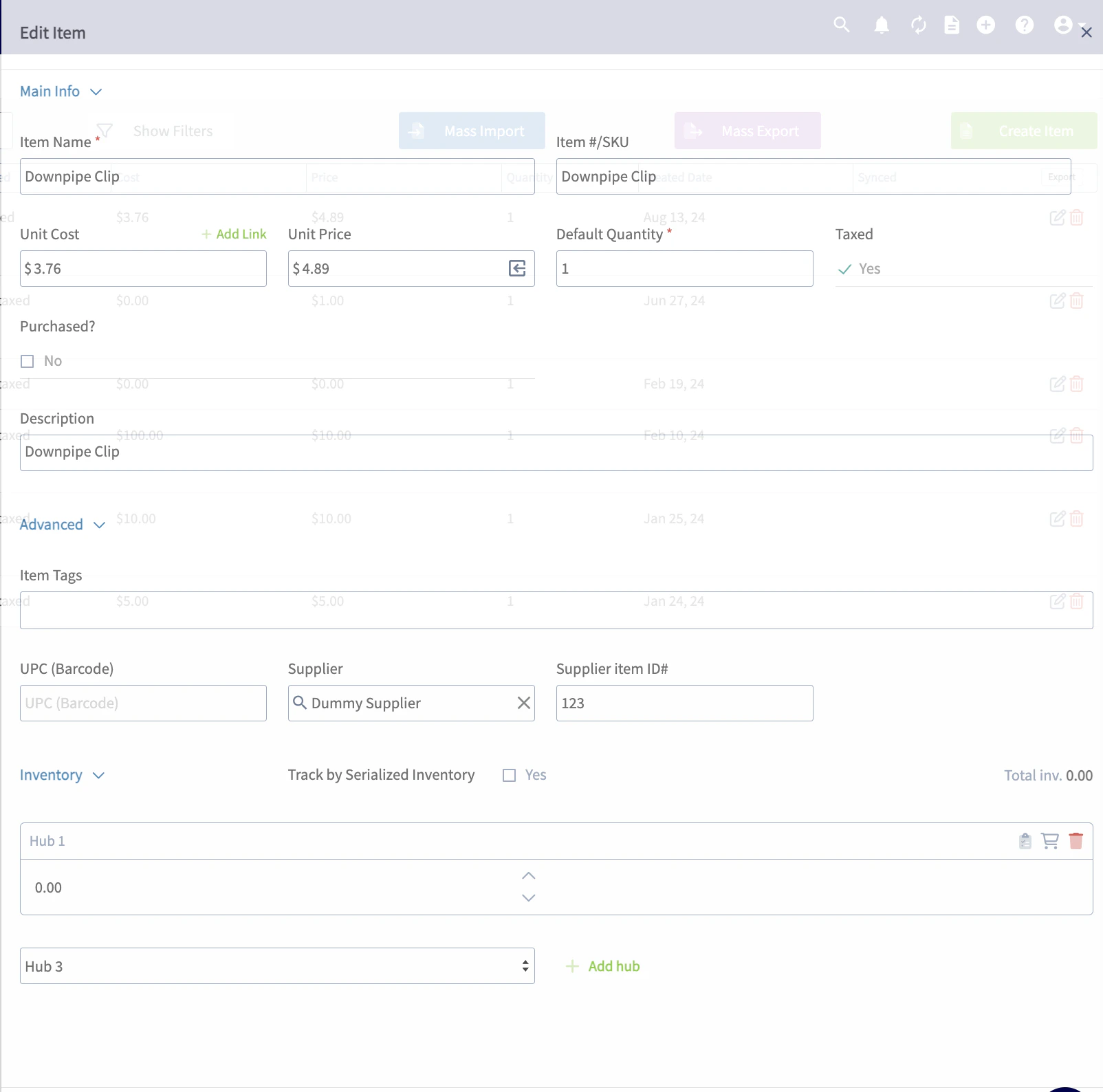
Task: Click the Supplier item ID# field
Action: 684,703
